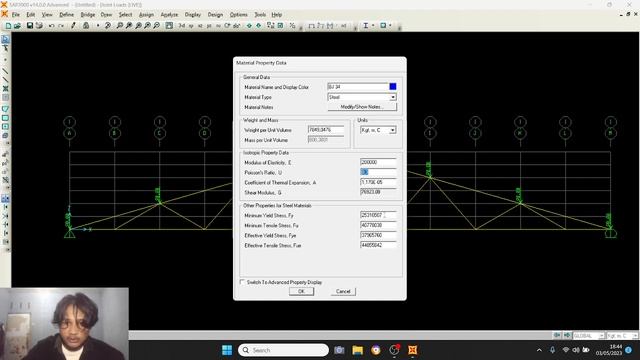Click the Material Name input field
Viewport: 640px width, 360px height.
[358, 87]
